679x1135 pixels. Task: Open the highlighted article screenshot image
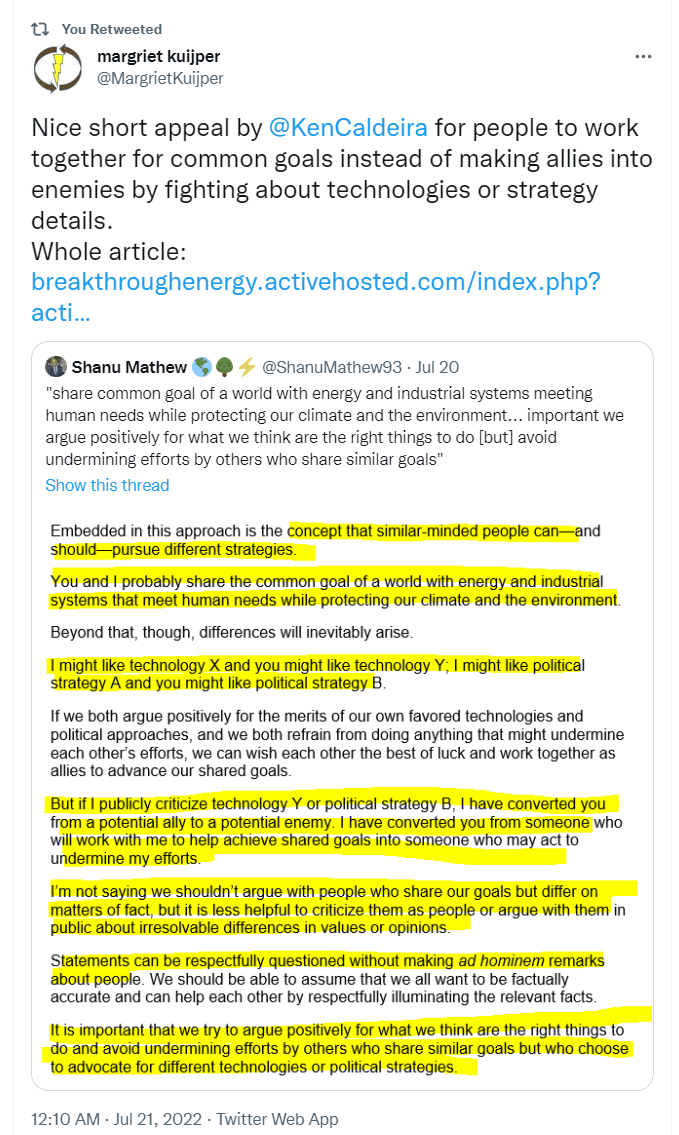click(342, 798)
